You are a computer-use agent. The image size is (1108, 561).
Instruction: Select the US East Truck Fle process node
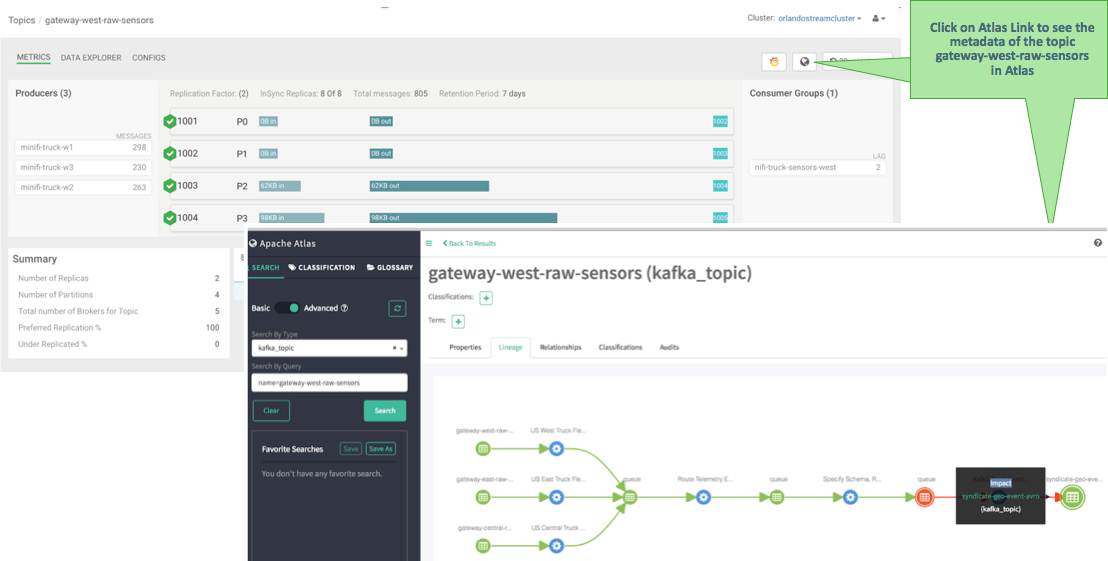click(x=556, y=497)
